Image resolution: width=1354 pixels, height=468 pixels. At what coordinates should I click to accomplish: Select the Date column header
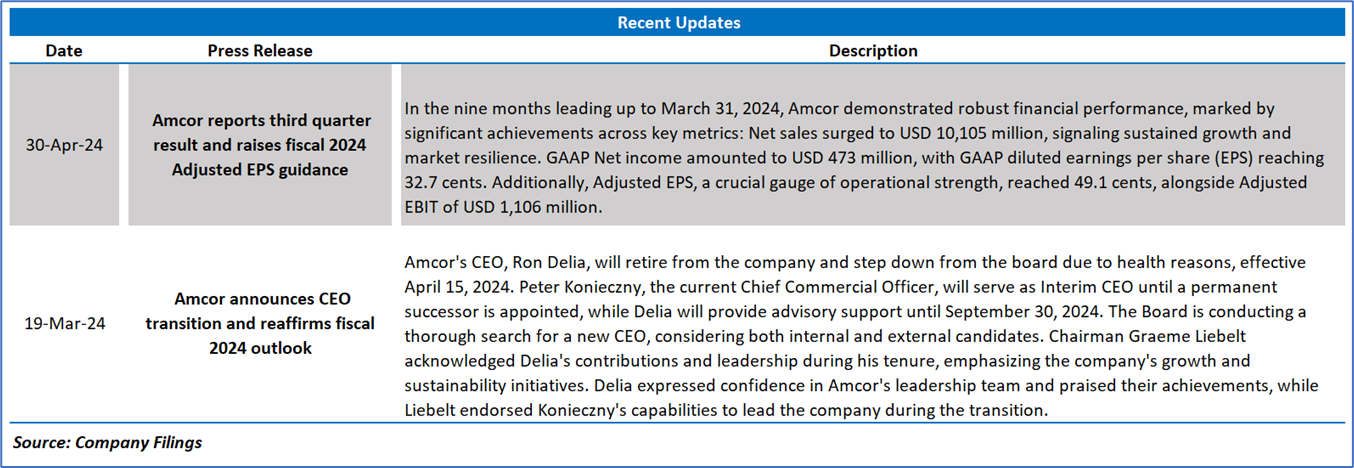(x=64, y=50)
